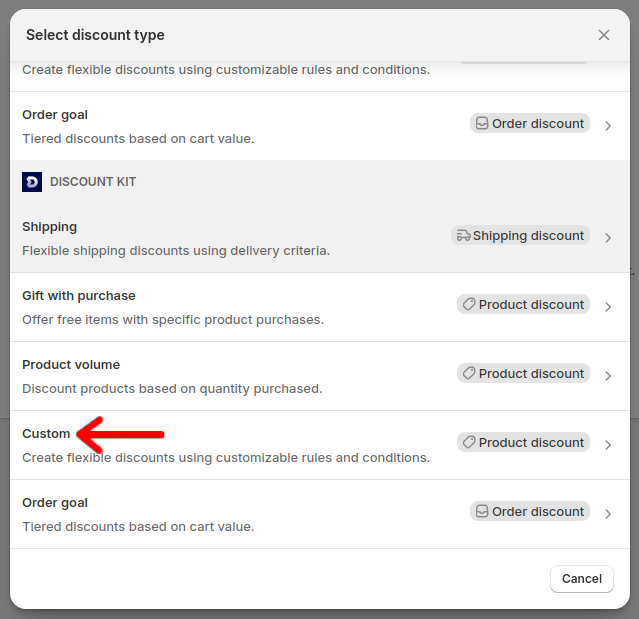Select the Shipping discount type title
The height and width of the screenshot is (619, 639).
(49, 227)
